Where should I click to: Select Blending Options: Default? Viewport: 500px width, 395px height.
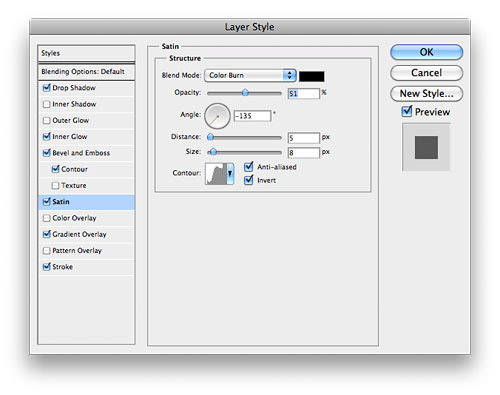86,72
